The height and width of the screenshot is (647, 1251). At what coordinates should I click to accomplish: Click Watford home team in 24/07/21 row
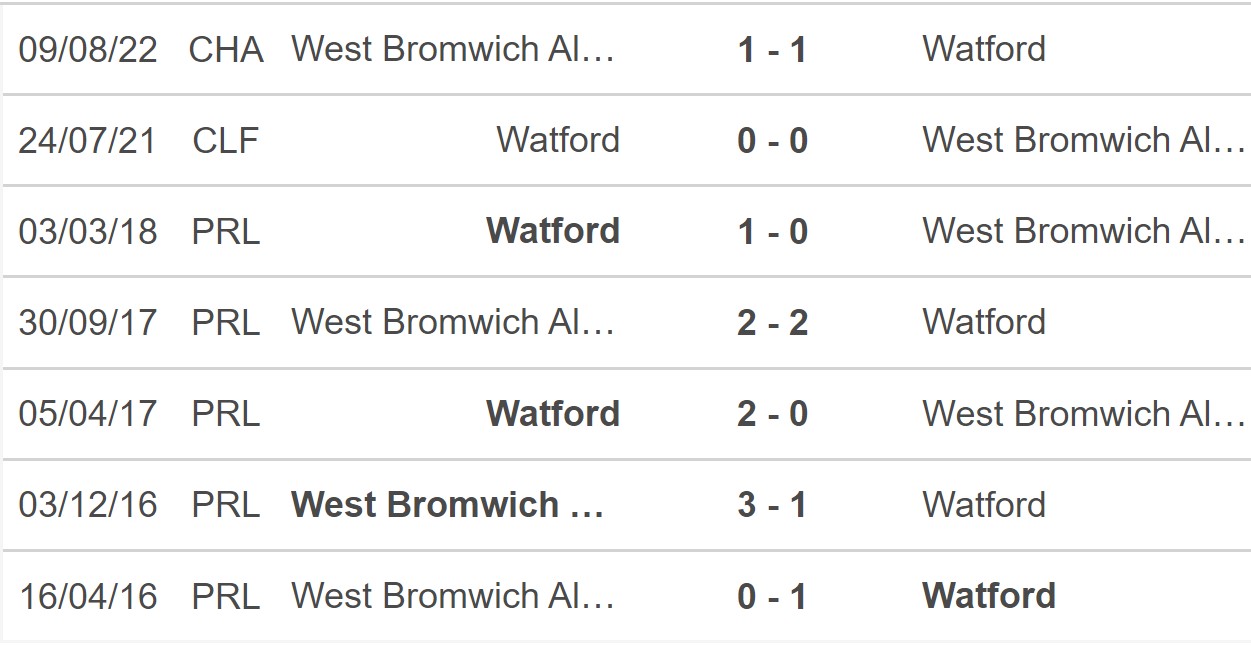pyautogui.click(x=558, y=140)
